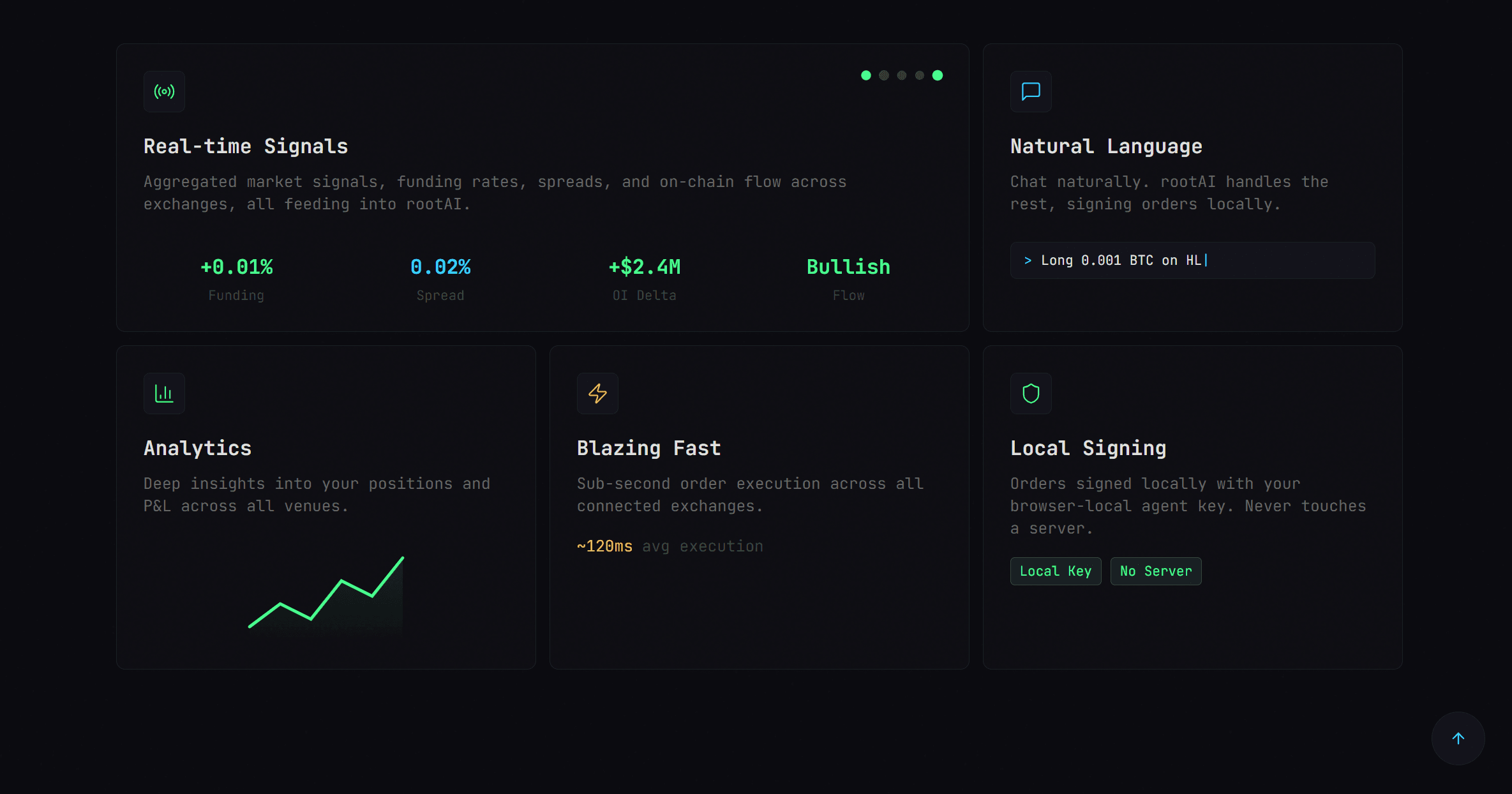Click the Spread label
1512x794 pixels.
[440, 296]
